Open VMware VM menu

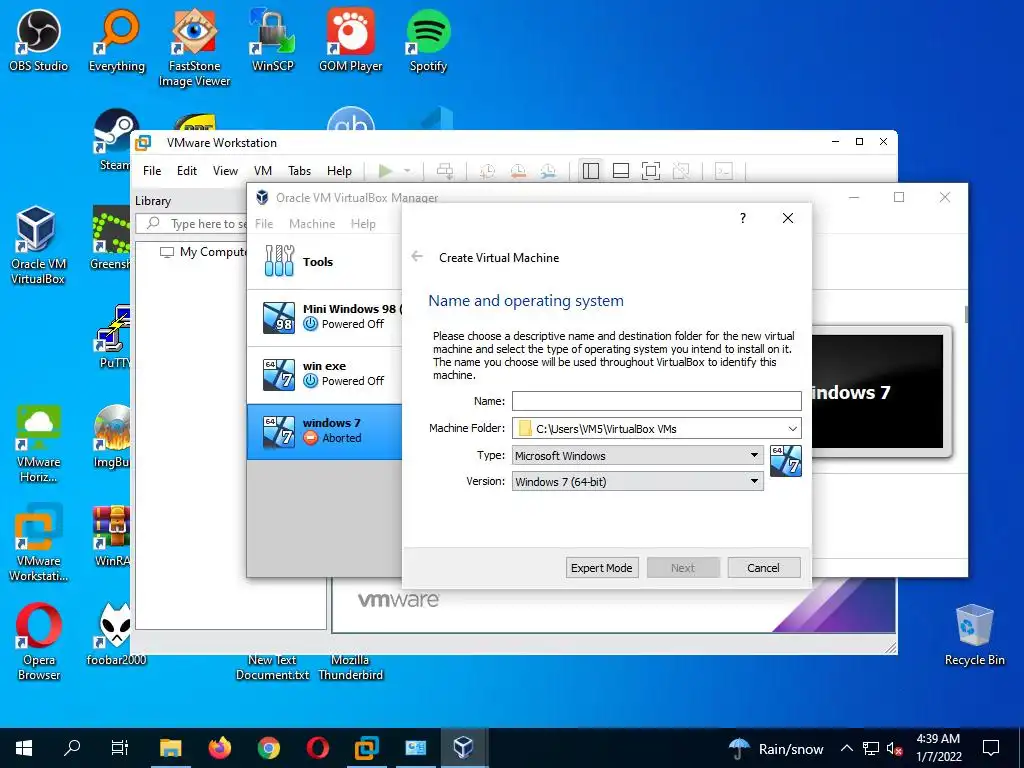pos(263,170)
